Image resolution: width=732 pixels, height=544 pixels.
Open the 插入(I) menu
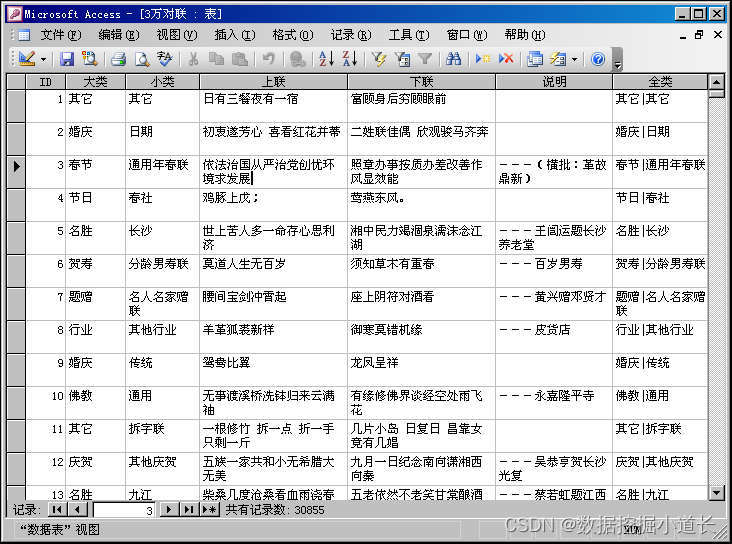tap(235, 35)
